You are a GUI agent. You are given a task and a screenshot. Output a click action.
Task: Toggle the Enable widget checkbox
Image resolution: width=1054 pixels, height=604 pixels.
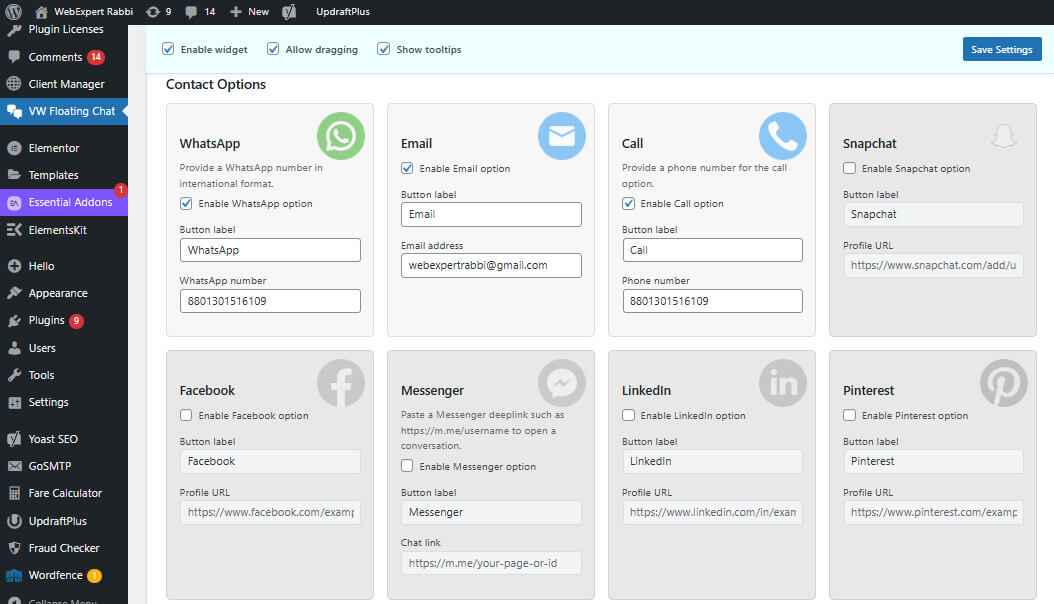(x=168, y=48)
